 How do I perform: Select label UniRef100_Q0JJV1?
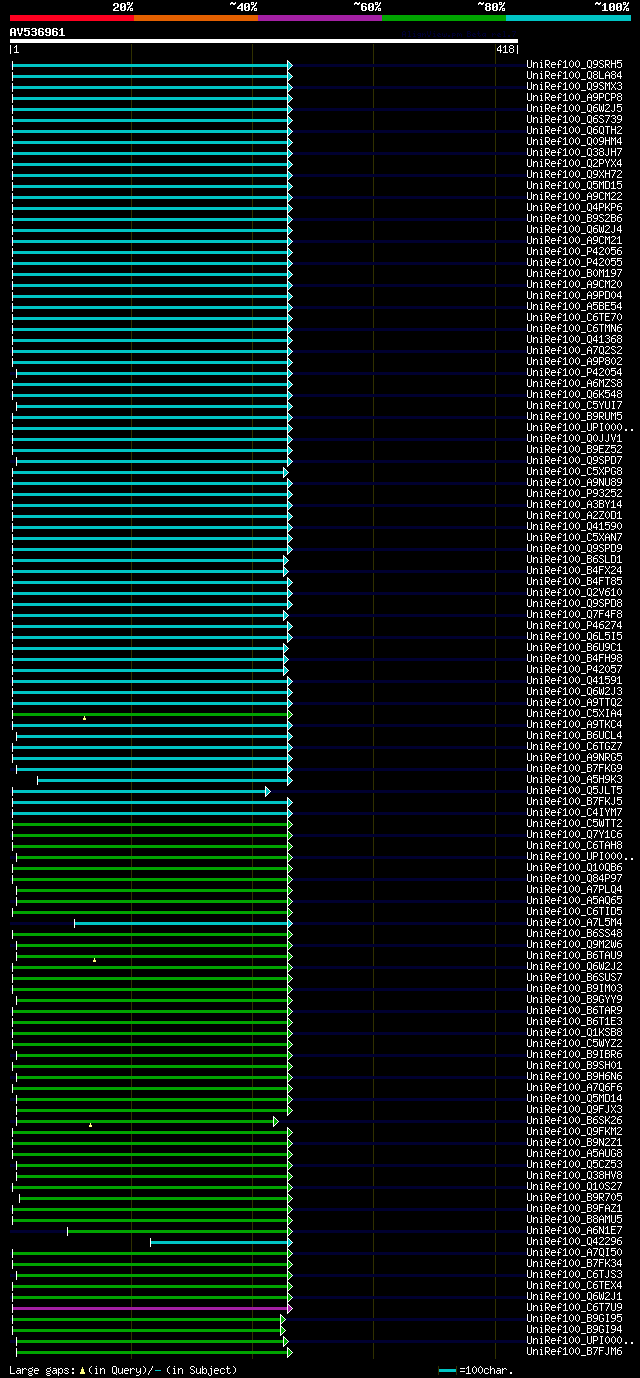(x=574, y=438)
